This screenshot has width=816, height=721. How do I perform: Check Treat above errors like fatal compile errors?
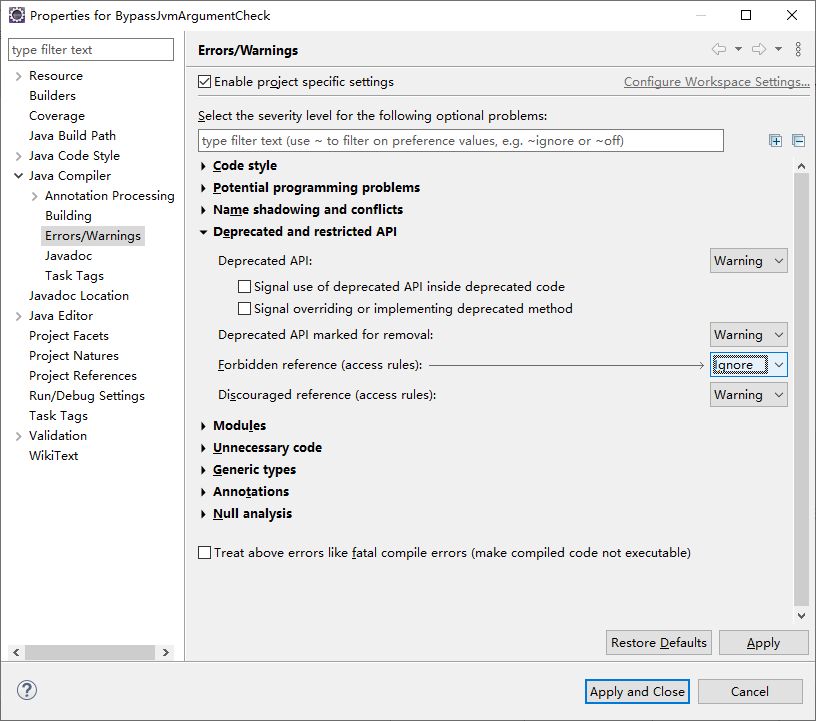205,553
